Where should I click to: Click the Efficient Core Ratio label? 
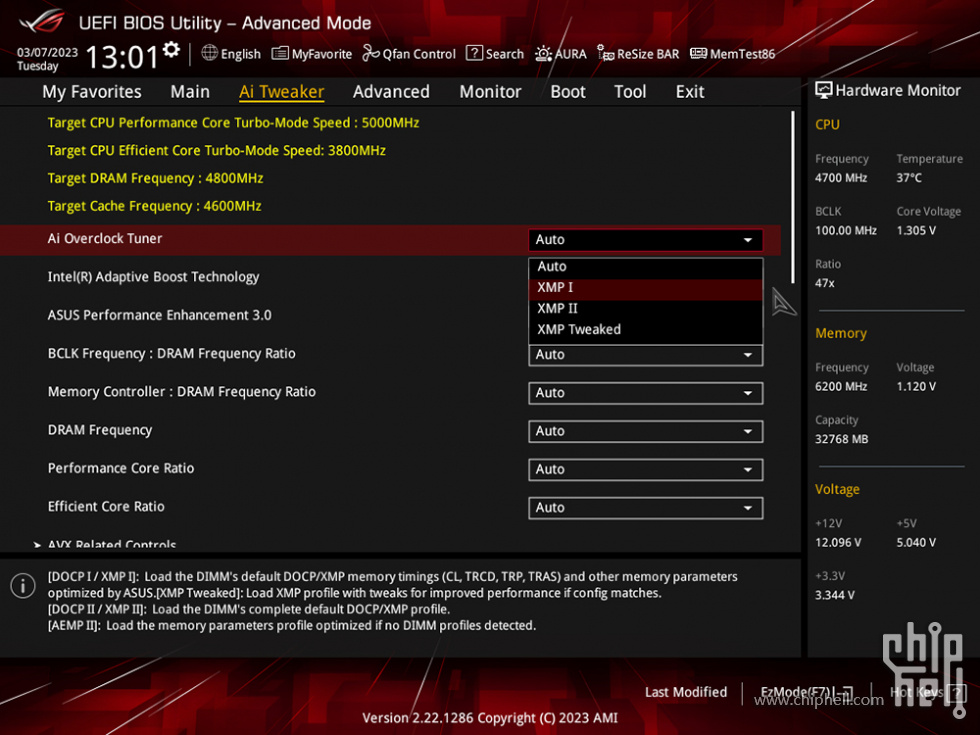(106, 507)
